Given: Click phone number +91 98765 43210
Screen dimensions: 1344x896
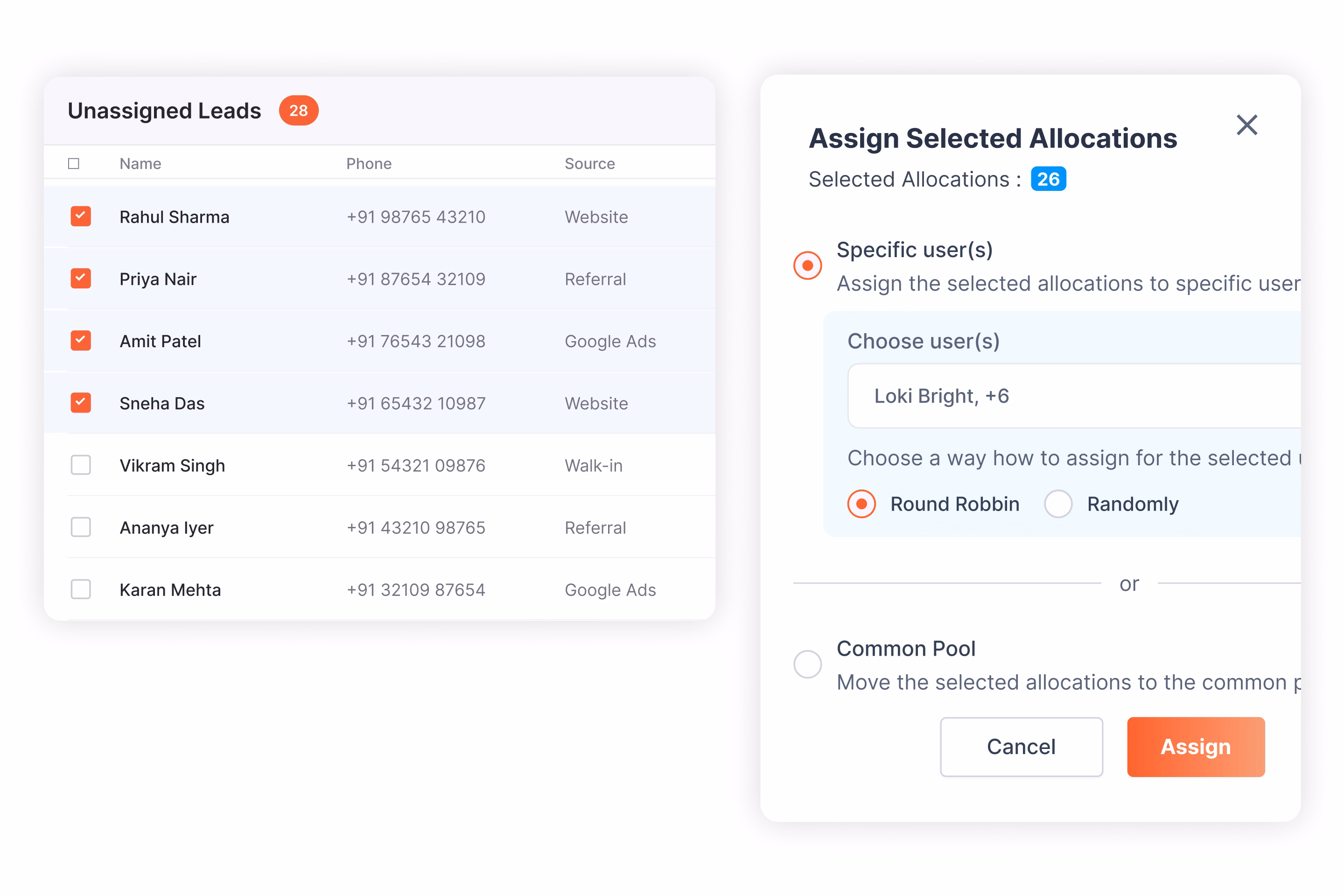Looking at the screenshot, I should point(416,217).
